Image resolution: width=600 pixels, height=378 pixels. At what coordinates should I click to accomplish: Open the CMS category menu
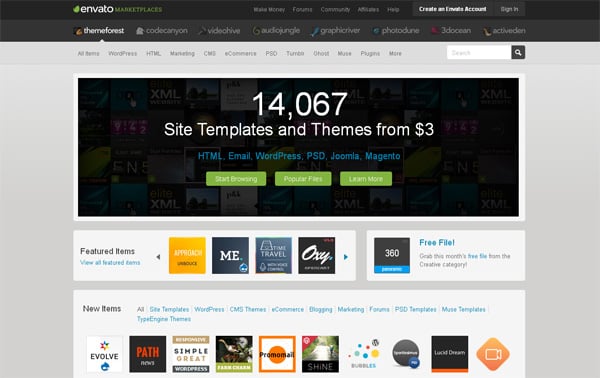tap(210, 54)
